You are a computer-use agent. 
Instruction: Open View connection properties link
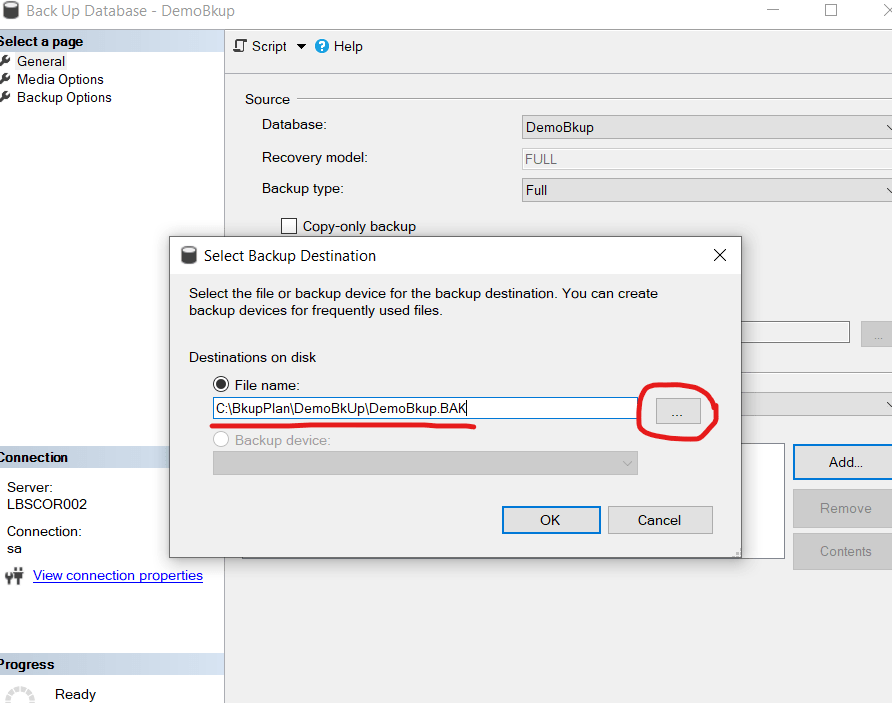[118, 575]
